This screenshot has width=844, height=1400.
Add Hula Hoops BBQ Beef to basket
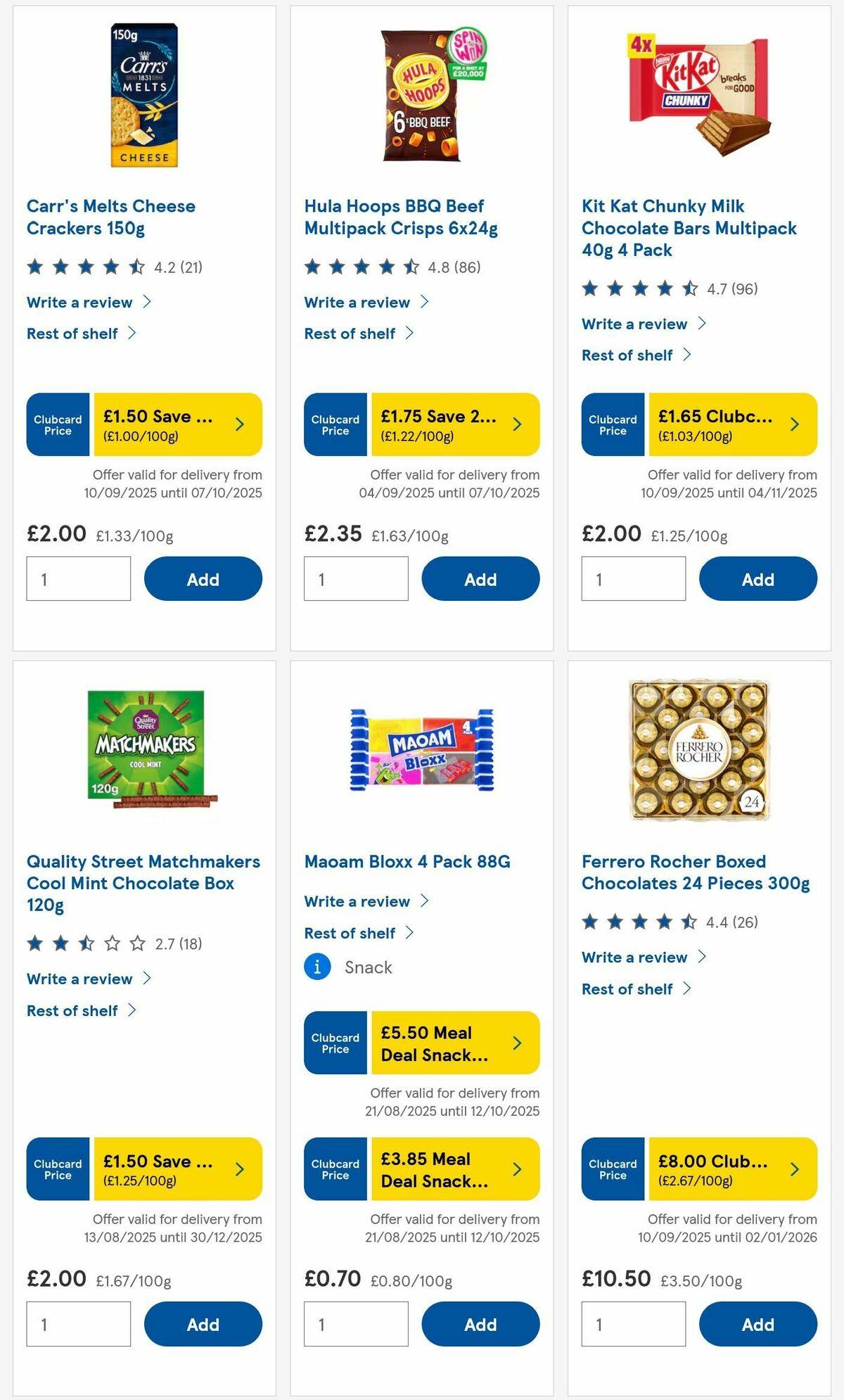480,578
